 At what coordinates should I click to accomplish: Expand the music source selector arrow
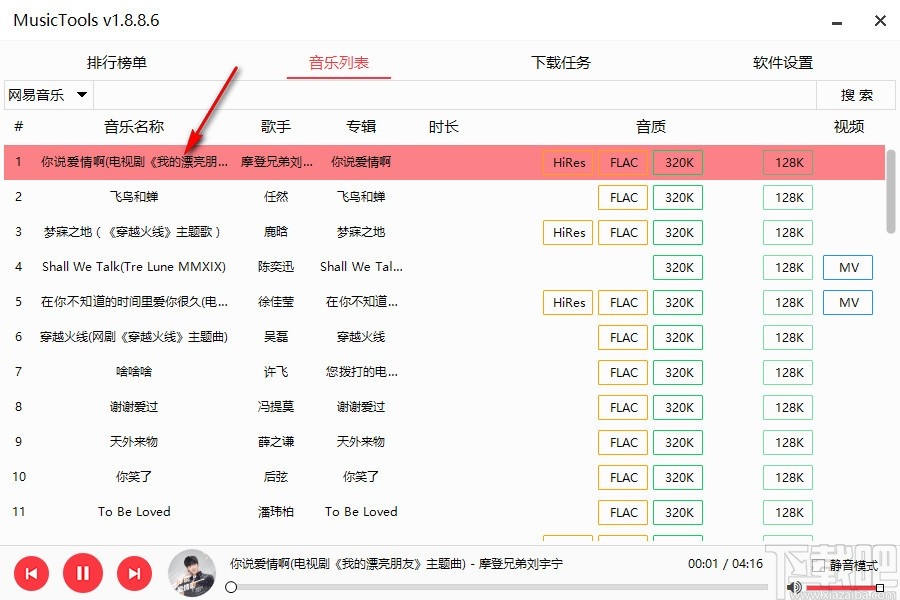click(81, 94)
